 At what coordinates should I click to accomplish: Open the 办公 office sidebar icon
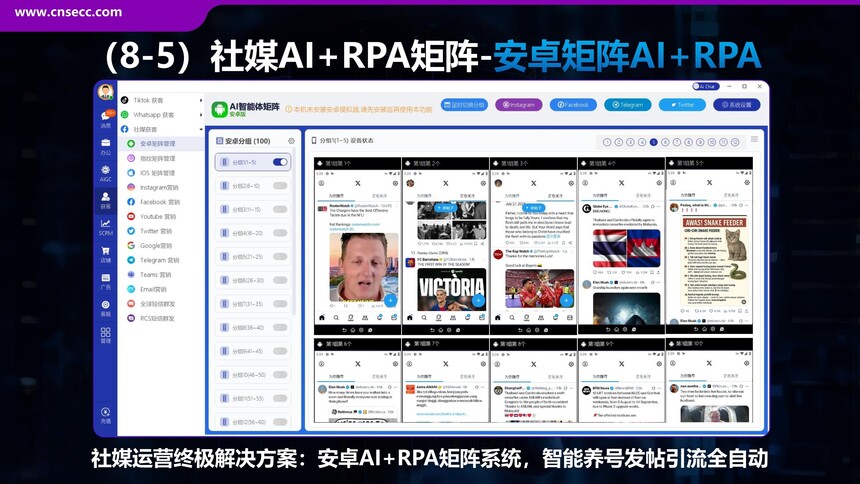coord(105,146)
